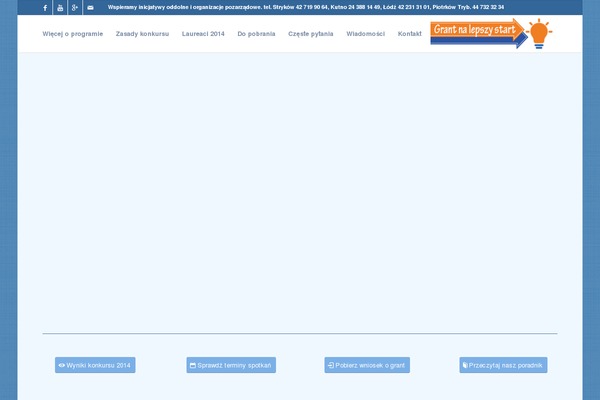The height and width of the screenshot is (400, 600).
Task: Open the Facebook page icon
Action: 45,7
